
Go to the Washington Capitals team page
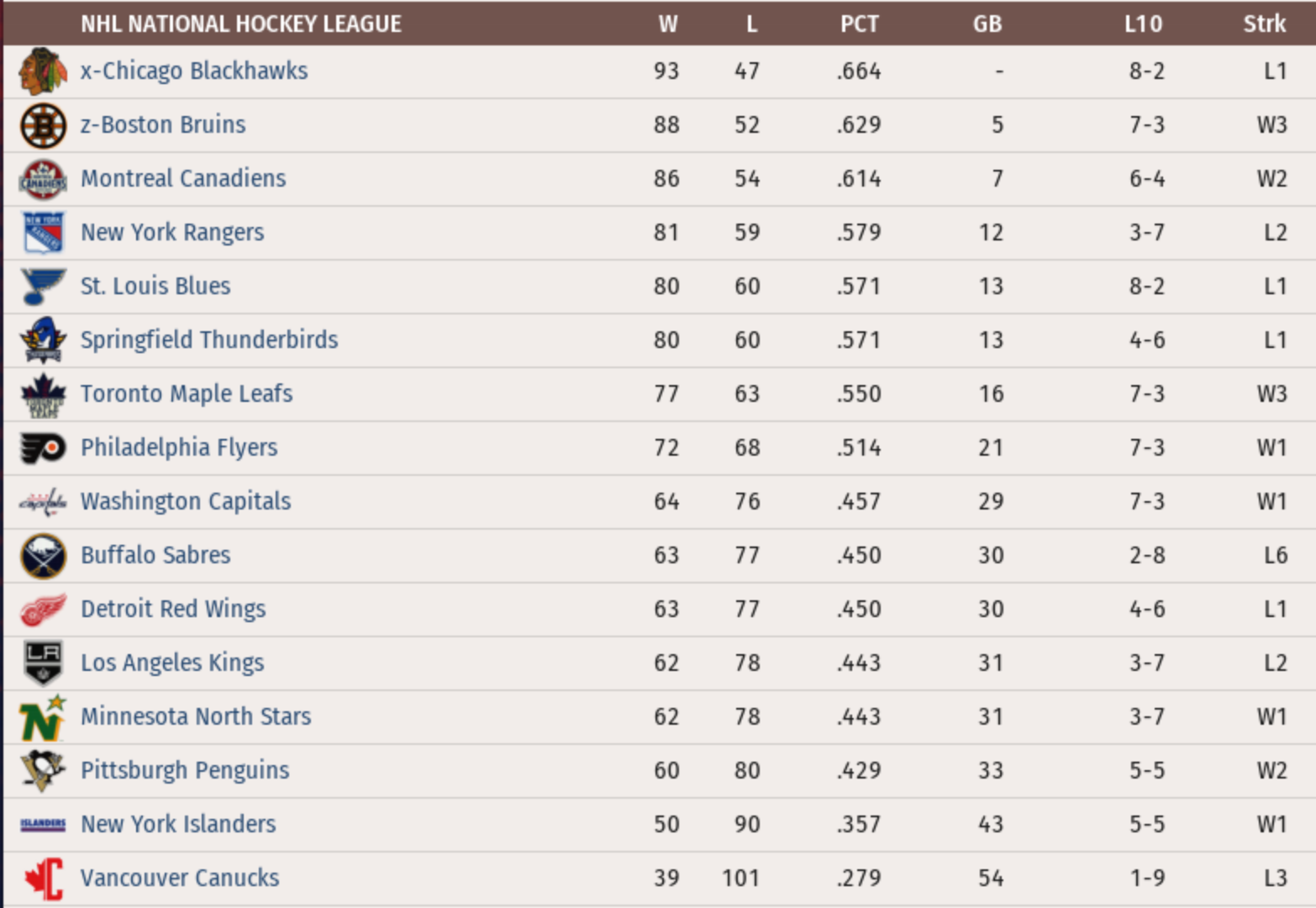tap(186, 501)
